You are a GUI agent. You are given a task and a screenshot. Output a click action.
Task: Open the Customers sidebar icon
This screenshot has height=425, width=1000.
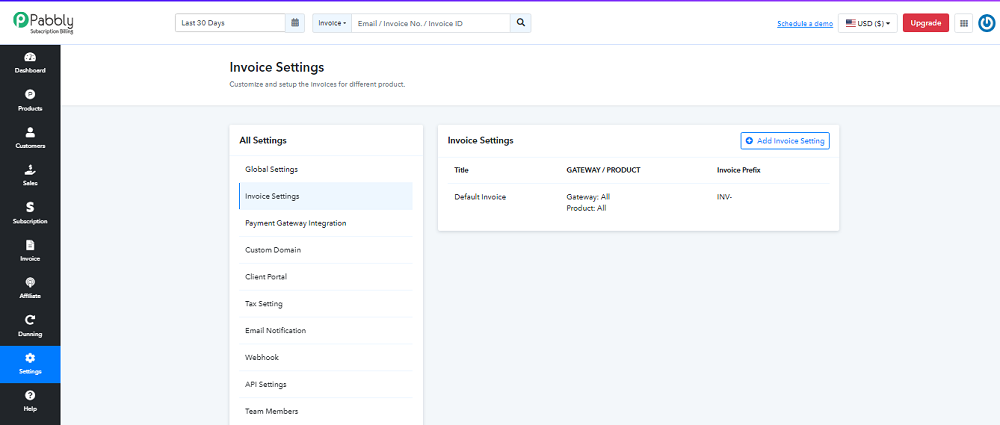point(30,138)
